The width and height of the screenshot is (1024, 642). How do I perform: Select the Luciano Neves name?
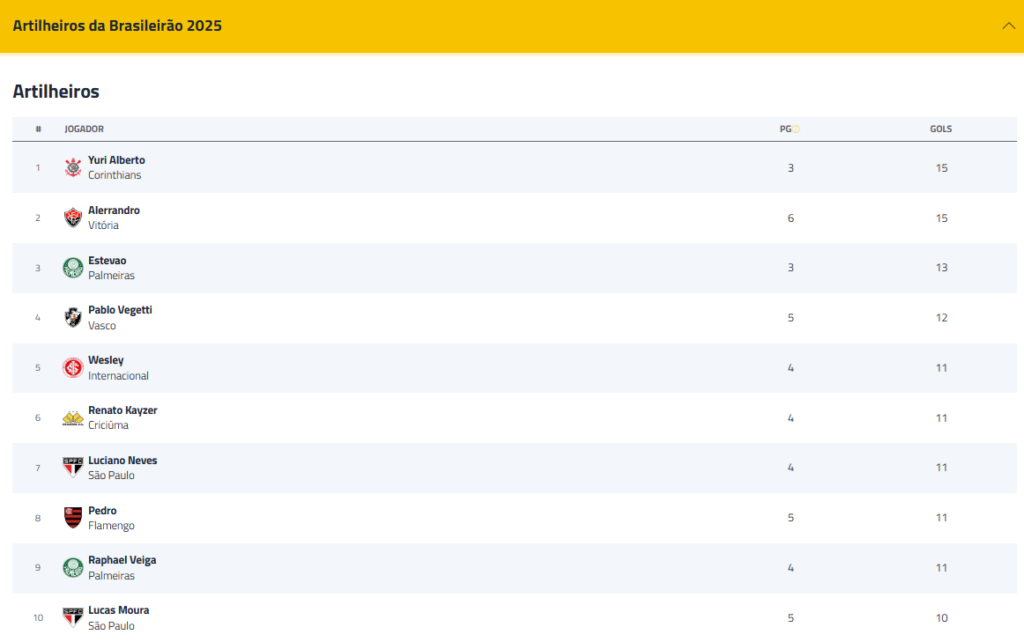[123, 460]
